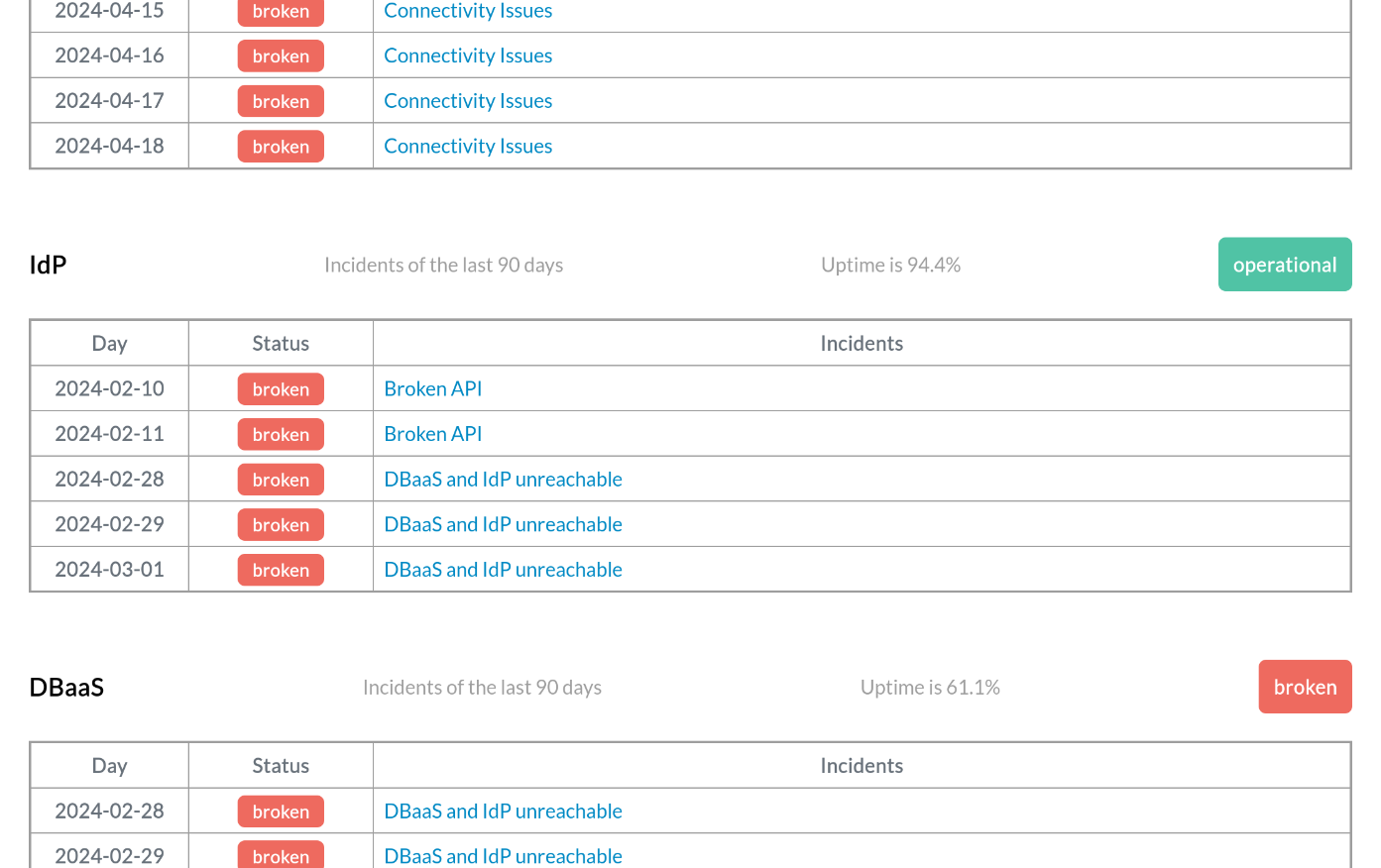Click the broken badge on row 2024-02-10
Image resolution: width=1381 pixels, height=868 pixels.
[x=281, y=388]
